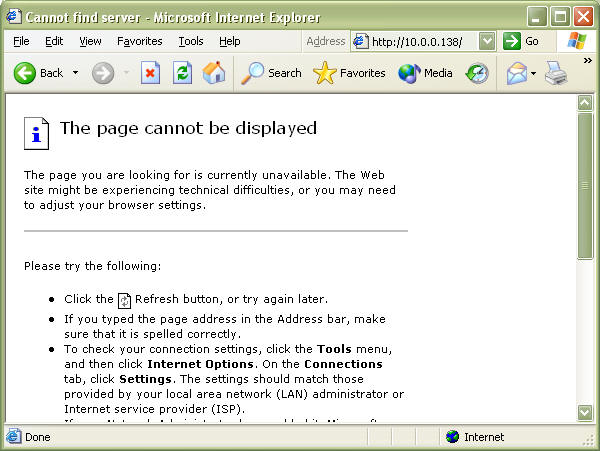Open the Search pane
600x451 pixels.
tap(272, 73)
